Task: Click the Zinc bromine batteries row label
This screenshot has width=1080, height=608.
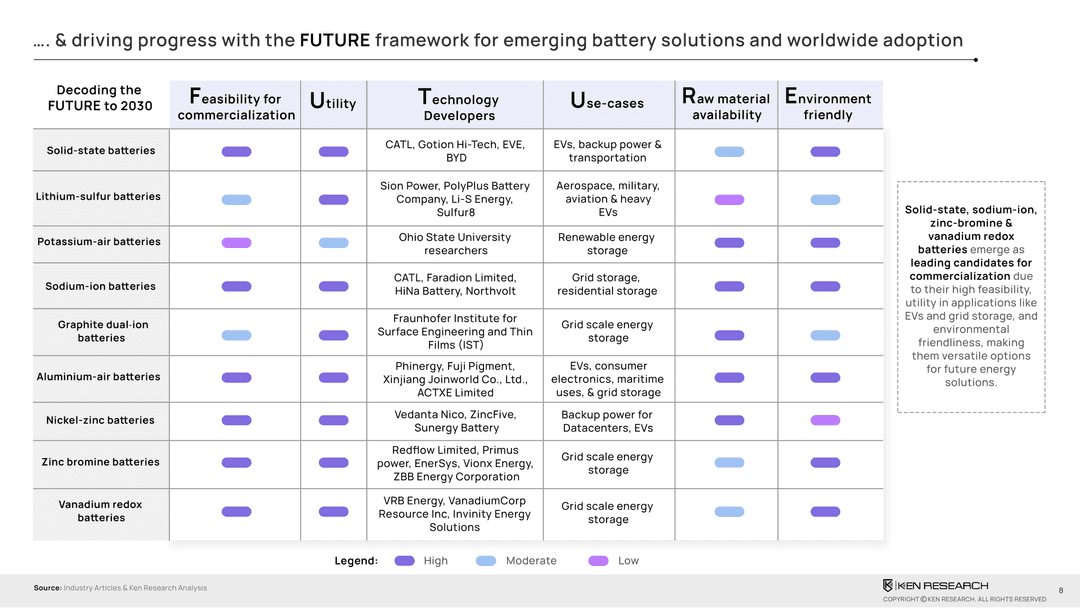Action: coord(101,462)
